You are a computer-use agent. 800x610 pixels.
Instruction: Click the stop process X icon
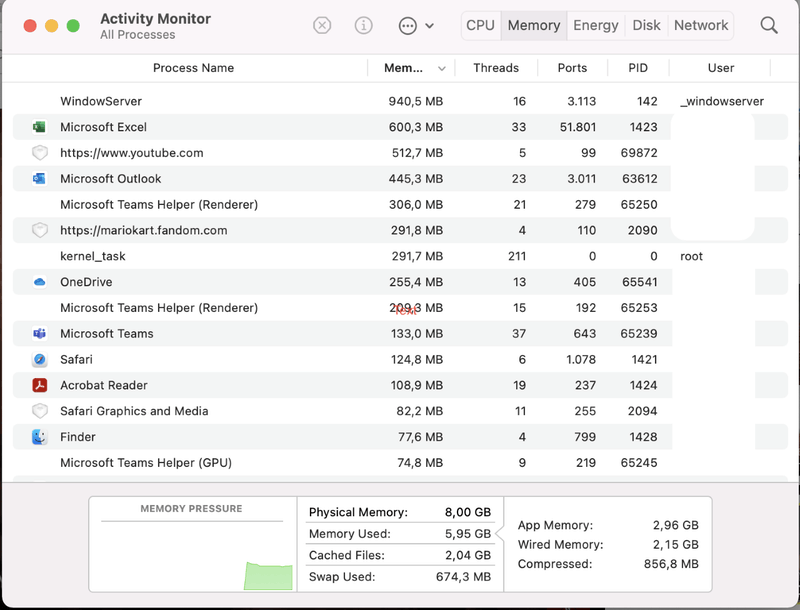tap(322, 26)
